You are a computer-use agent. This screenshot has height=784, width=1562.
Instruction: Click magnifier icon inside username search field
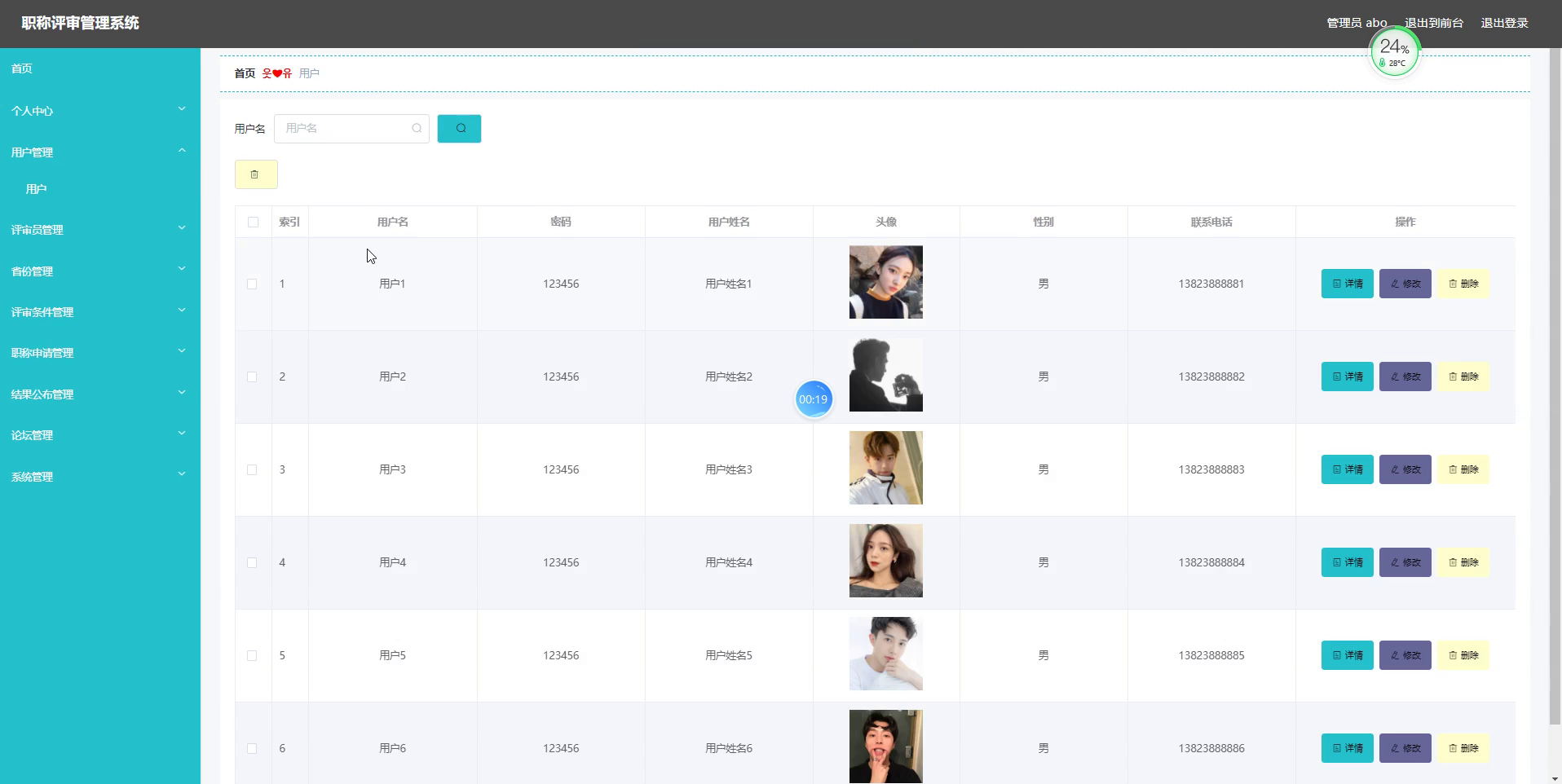(x=417, y=129)
